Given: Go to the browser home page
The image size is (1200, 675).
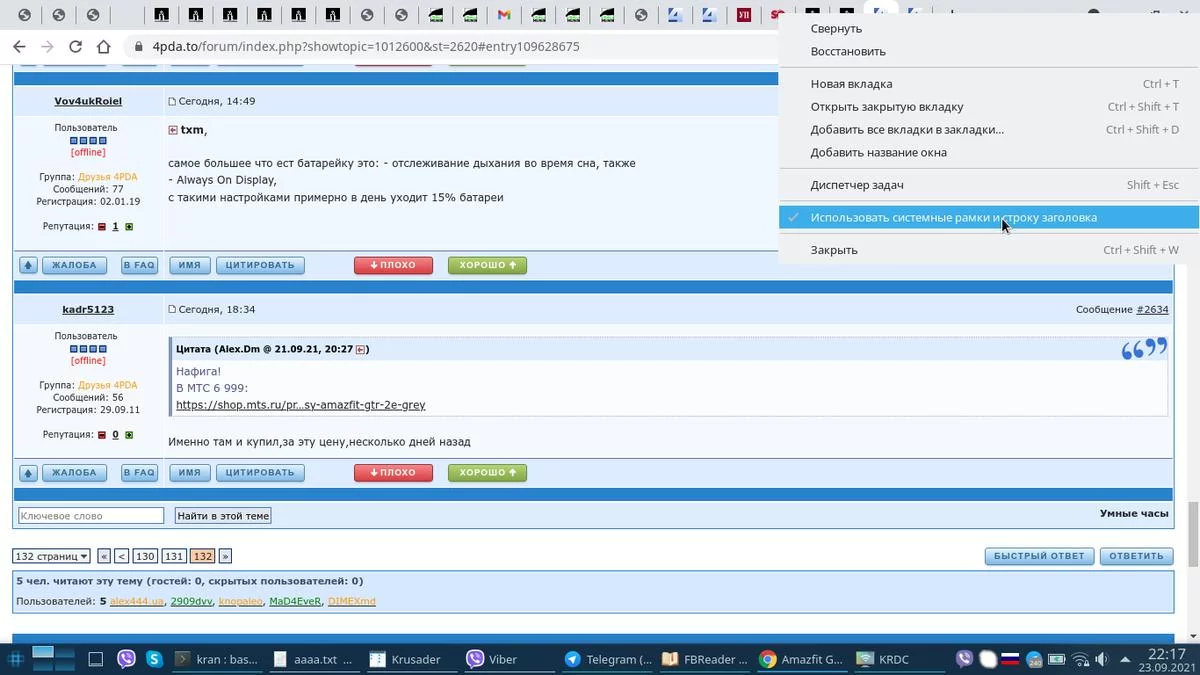Looking at the screenshot, I should point(103,47).
